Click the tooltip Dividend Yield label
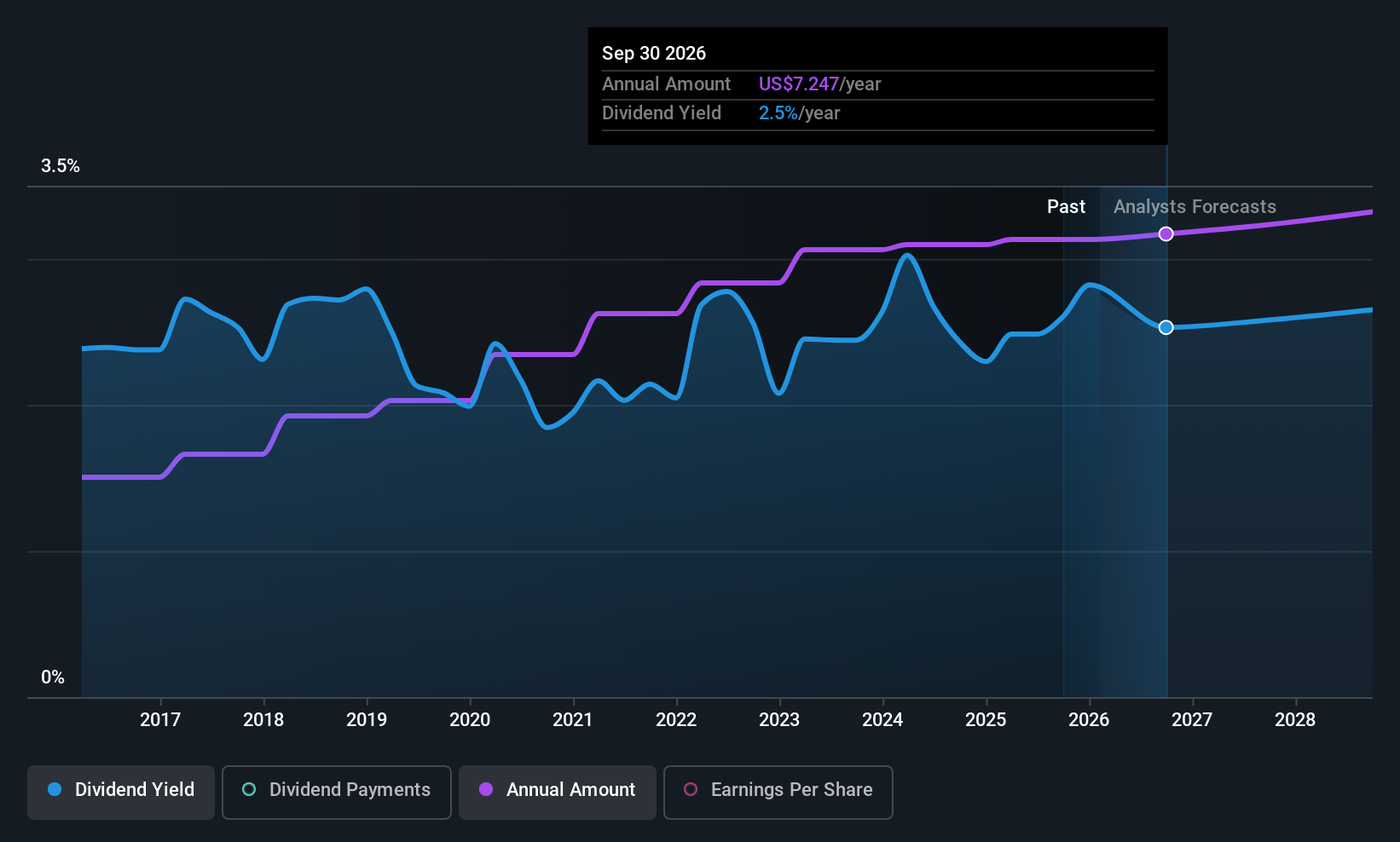 coord(662,112)
